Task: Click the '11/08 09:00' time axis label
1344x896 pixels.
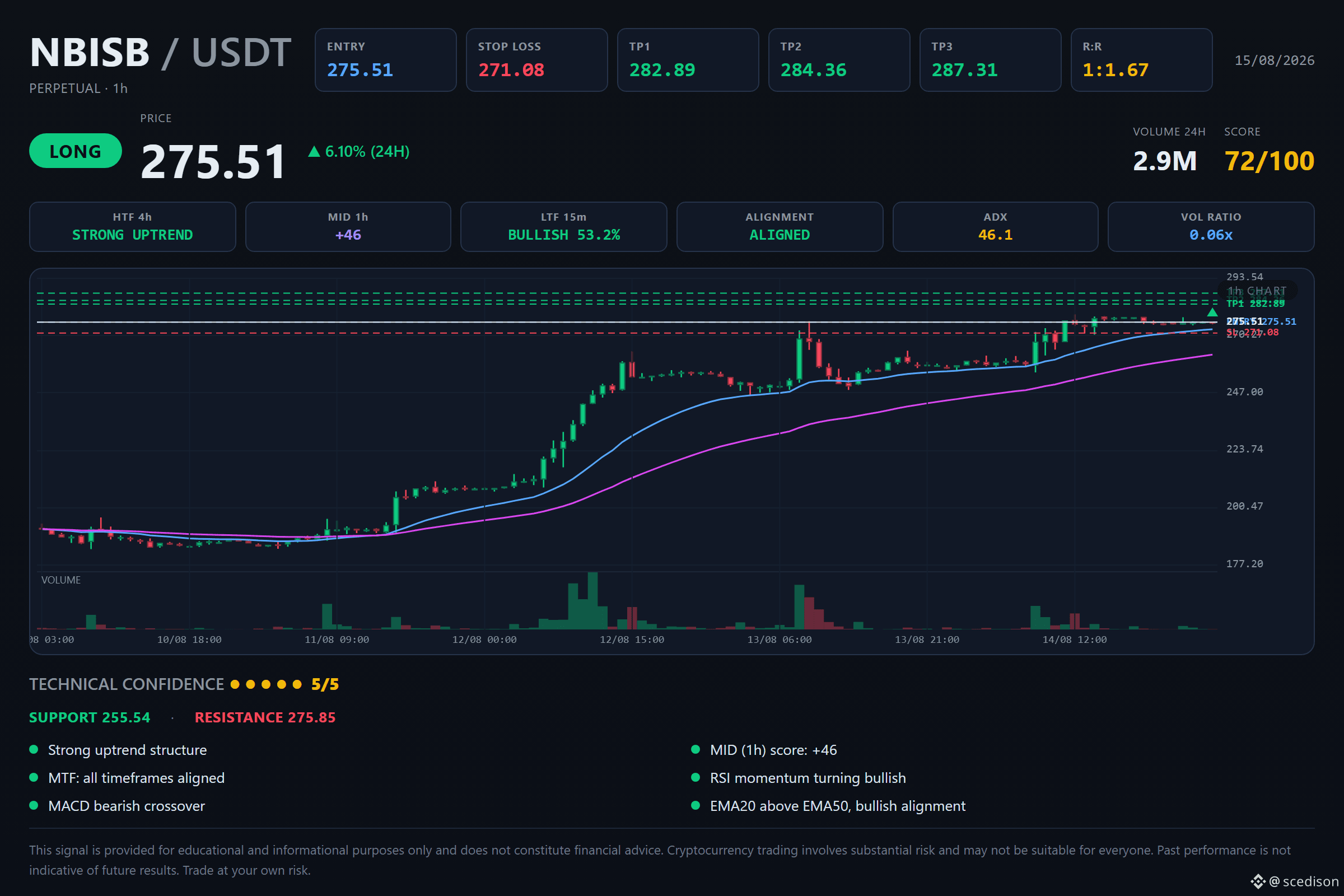Action: (337, 640)
